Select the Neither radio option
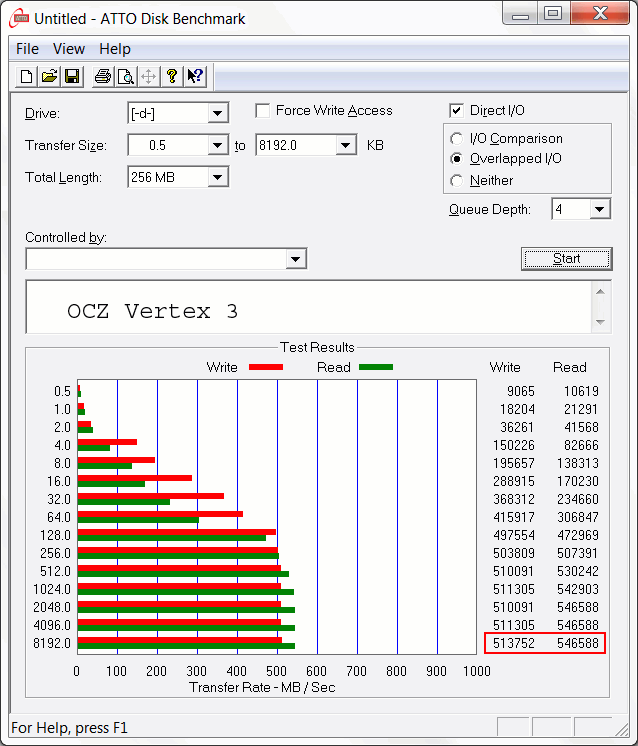The image size is (638, 746). click(457, 181)
